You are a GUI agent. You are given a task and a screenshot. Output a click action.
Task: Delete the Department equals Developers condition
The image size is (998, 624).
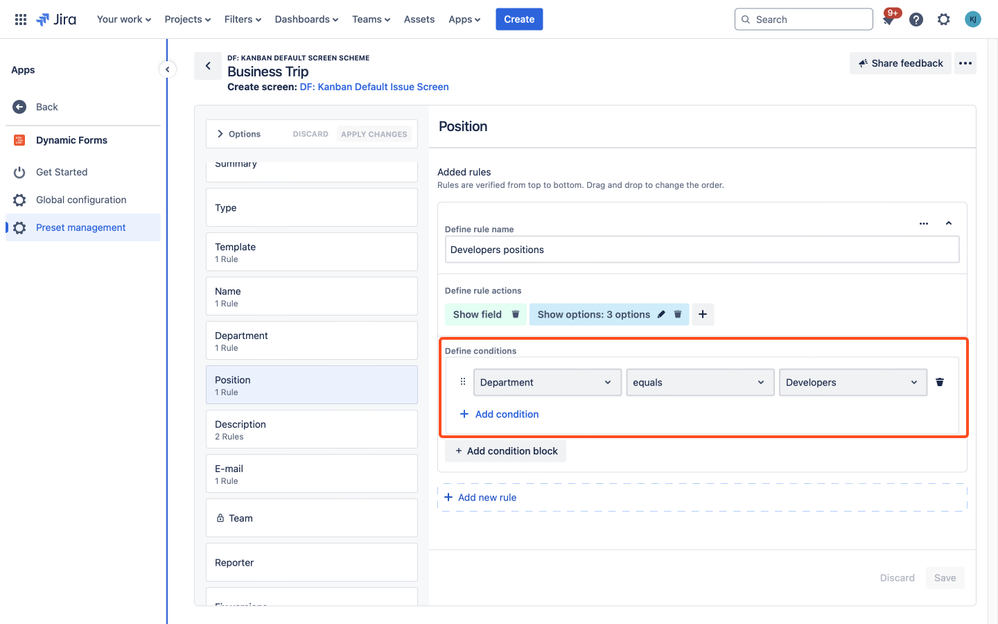pos(939,382)
